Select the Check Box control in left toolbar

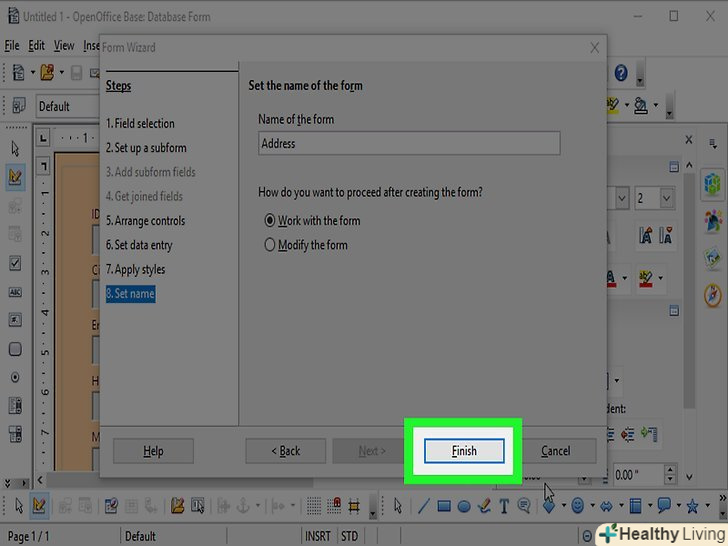(x=15, y=263)
